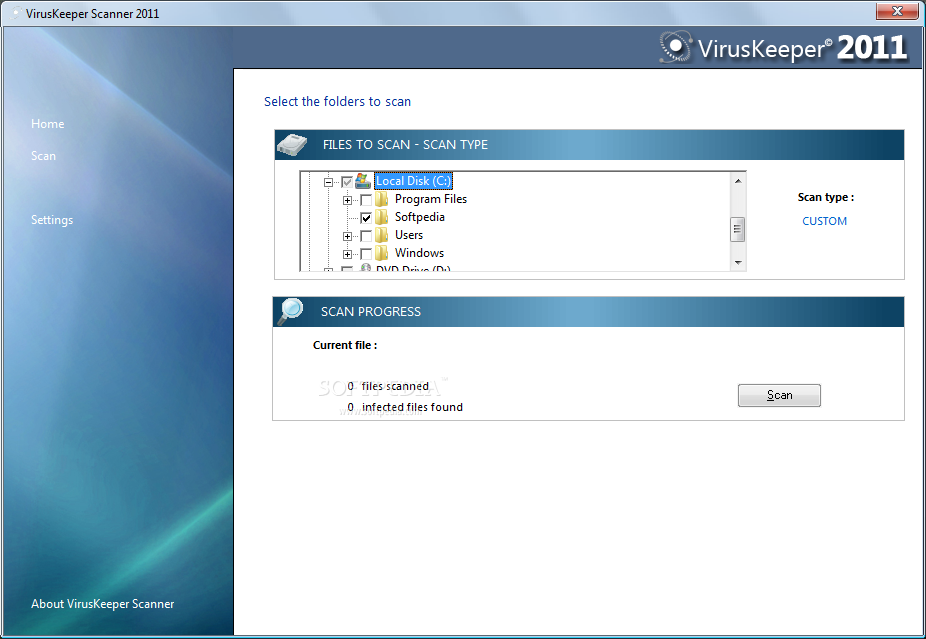Expand the Users folder node
Viewport: 926px width, 639px height.
[347, 236]
